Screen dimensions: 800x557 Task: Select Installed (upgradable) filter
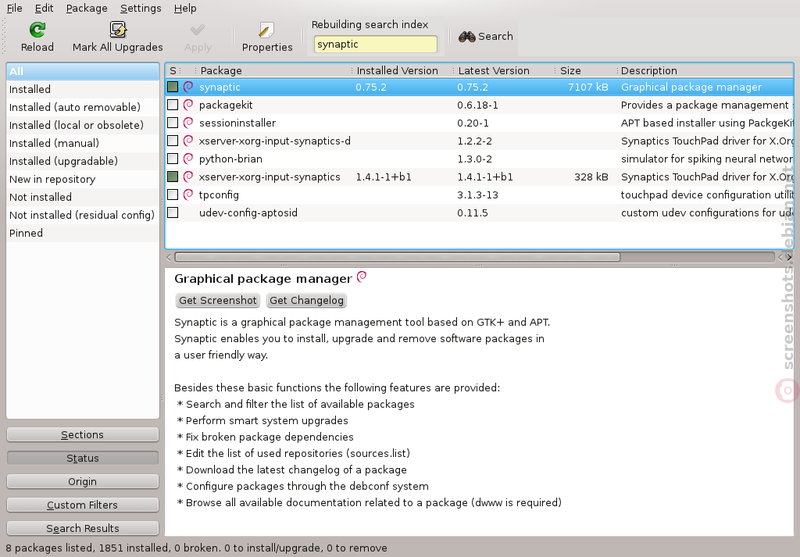point(83,161)
